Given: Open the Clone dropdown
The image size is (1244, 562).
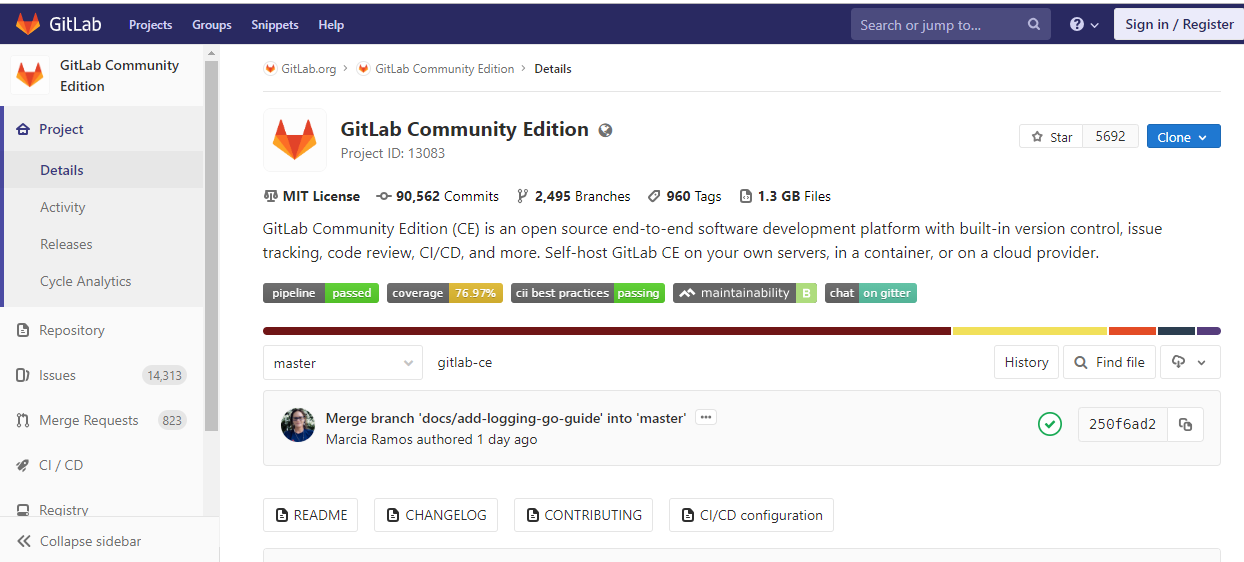Looking at the screenshot, I should click(1183, 137).
